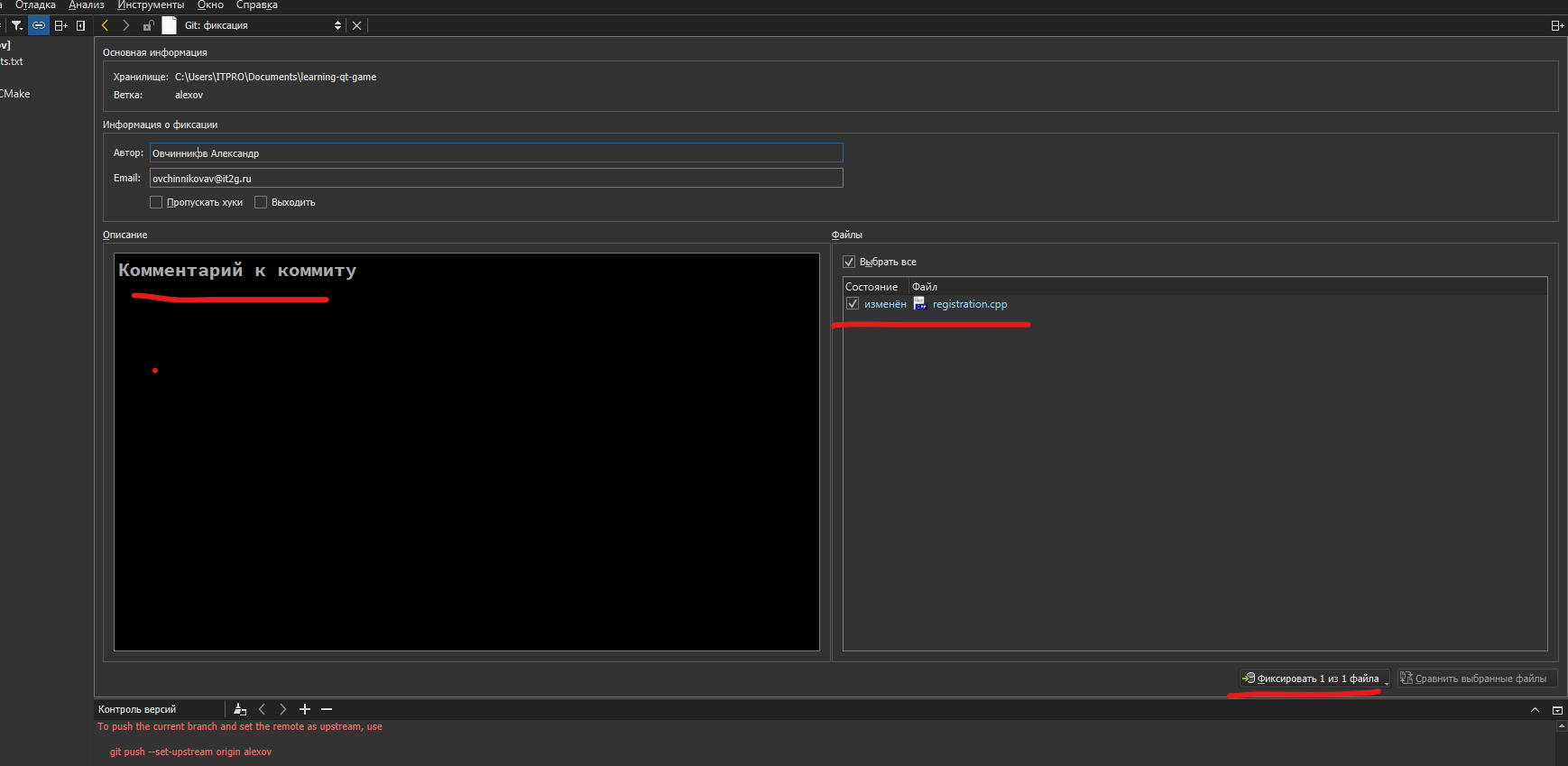Image resolution: width=1568 pixels, height=766 pixels.
Task: Go to previous item in output pane
Action: [x=262, y=709]
